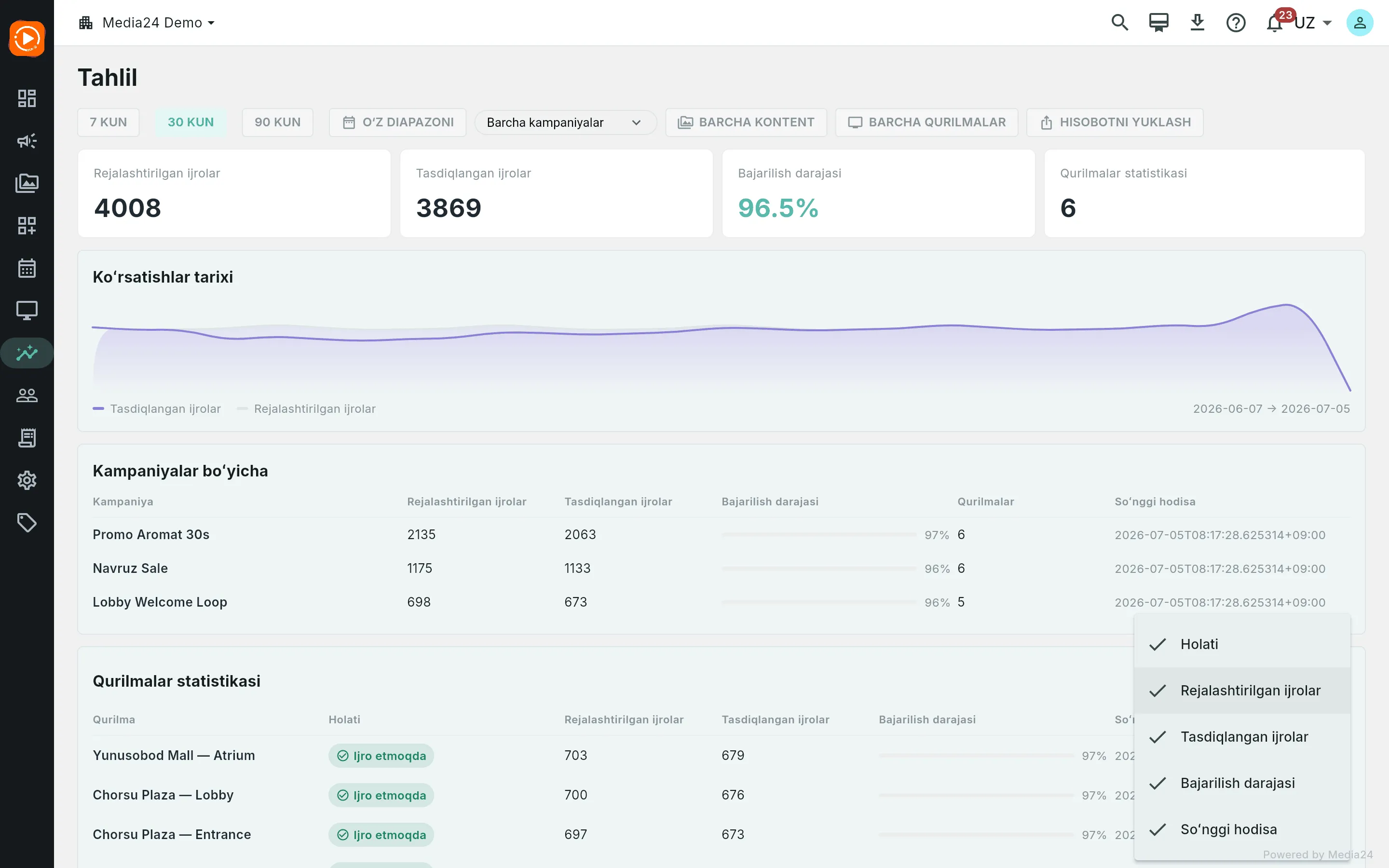Screen dimensions: 1389x868
Task: Click Promo Aromat 30s completion progress bar
Action: tap(819, 534)
